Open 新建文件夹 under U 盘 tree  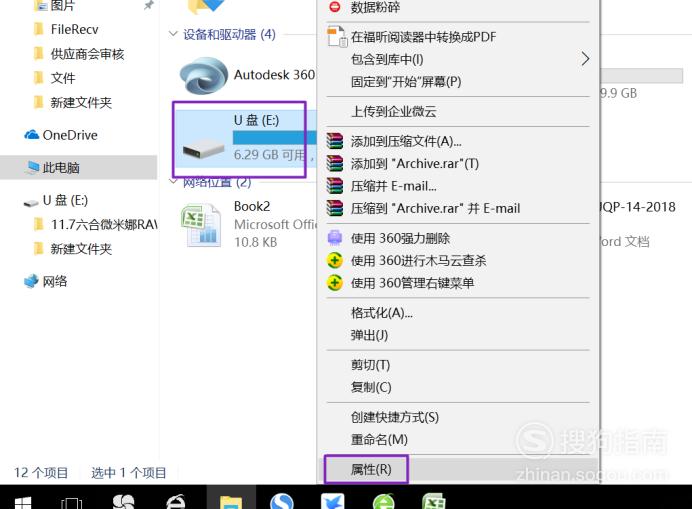tap(81, 249)
